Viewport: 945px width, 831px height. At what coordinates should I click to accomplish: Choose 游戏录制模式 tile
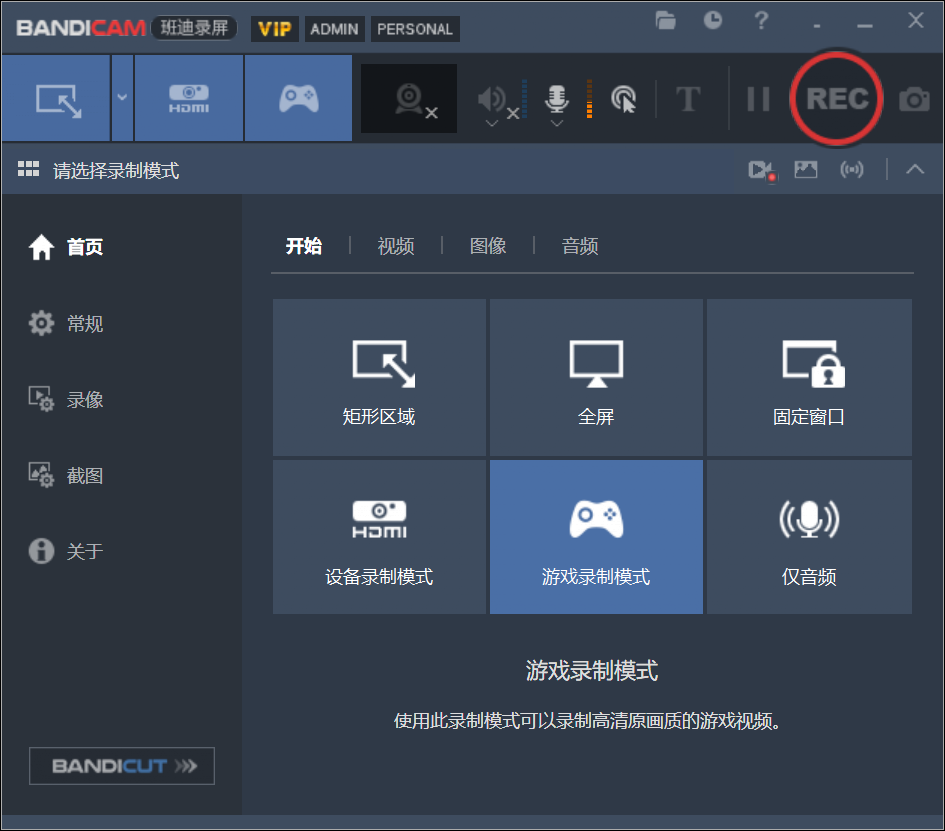[x=596, y=537]
